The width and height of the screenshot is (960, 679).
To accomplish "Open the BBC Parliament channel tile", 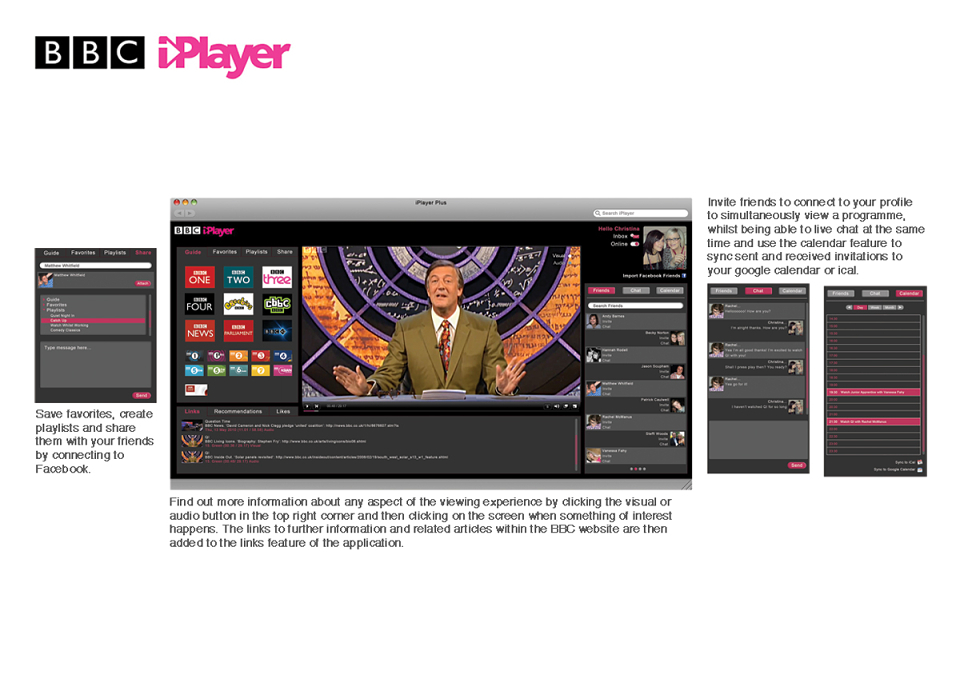I will pyautogui.click(x=238, y=331).
